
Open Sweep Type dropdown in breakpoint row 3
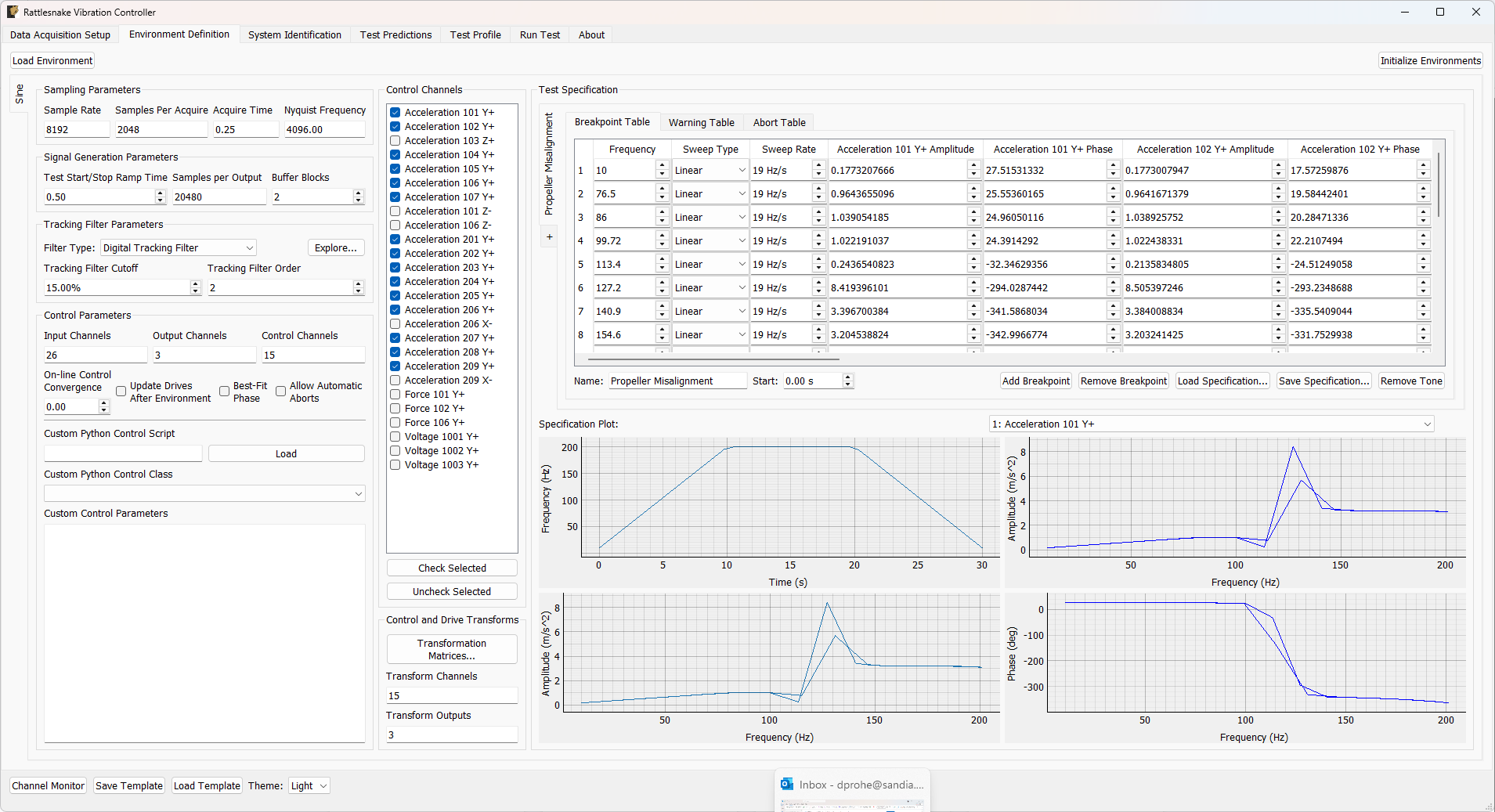coord(710,218)
